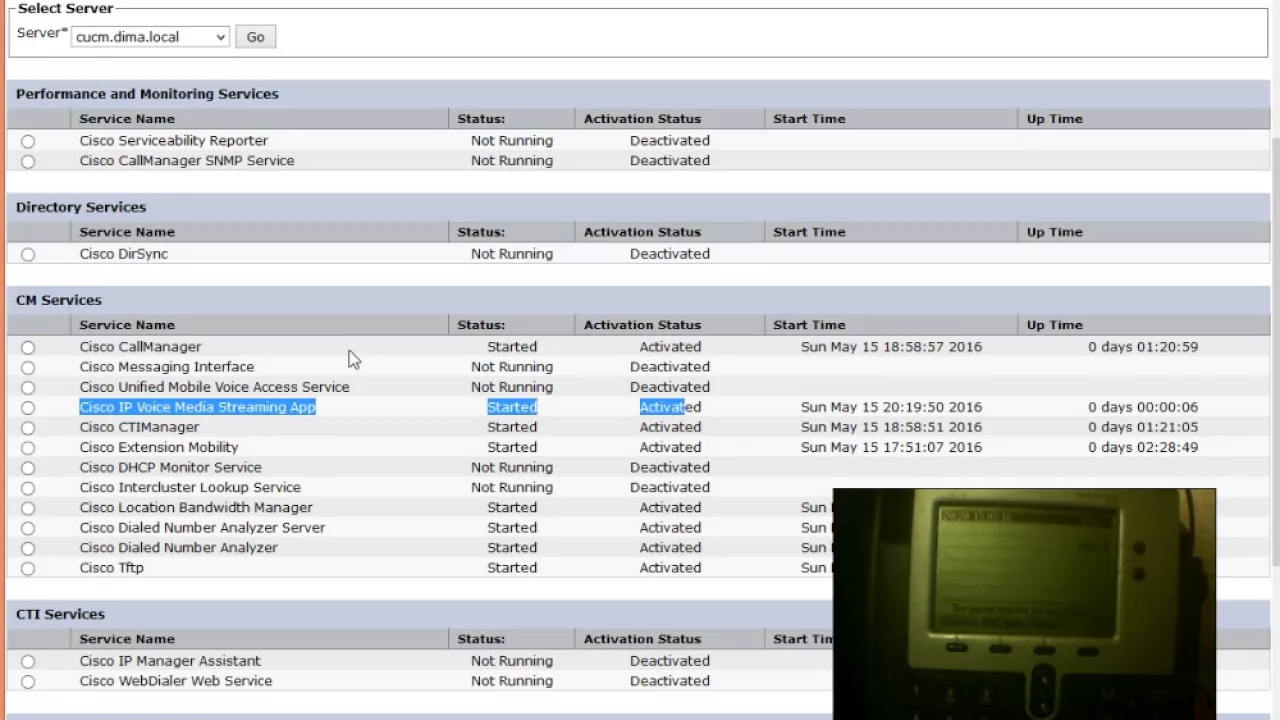Click the Cisco DHCP Monitor Service name

(x=171, y=467)
